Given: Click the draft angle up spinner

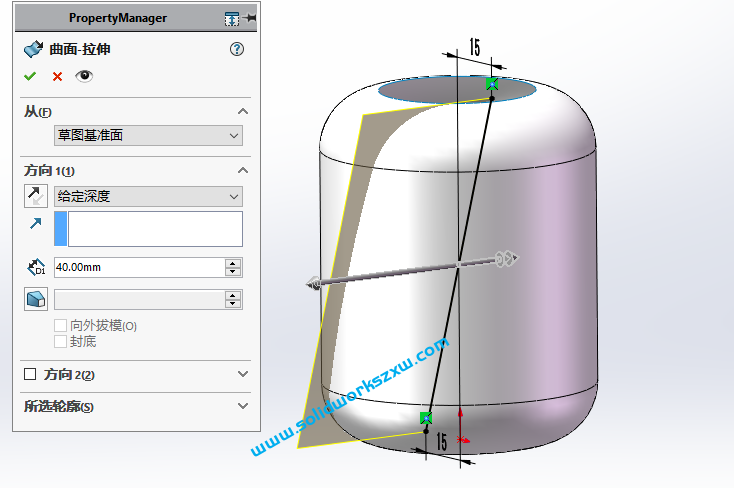Looking at the screenshot, I should [233, 295].
